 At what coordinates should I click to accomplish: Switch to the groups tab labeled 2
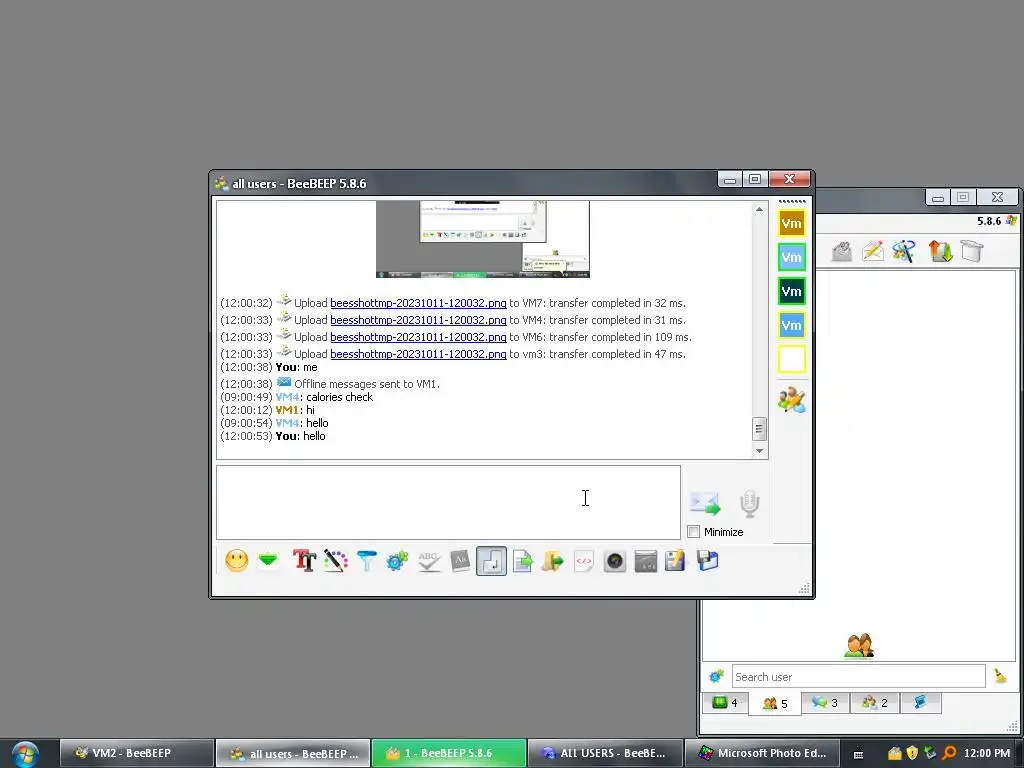coord(875,703)
